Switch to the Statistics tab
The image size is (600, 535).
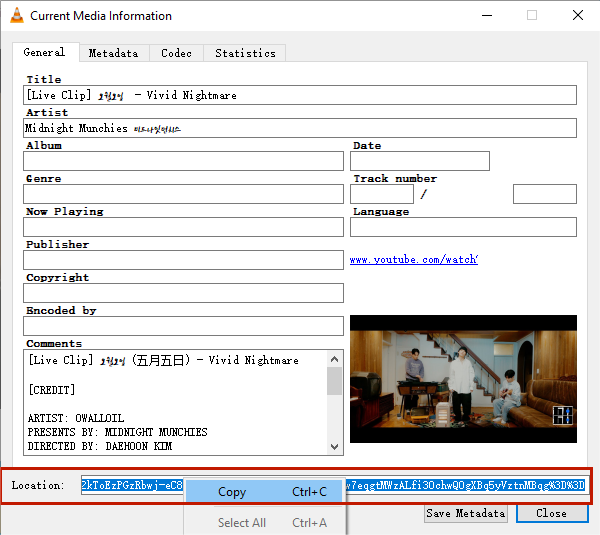245,53
